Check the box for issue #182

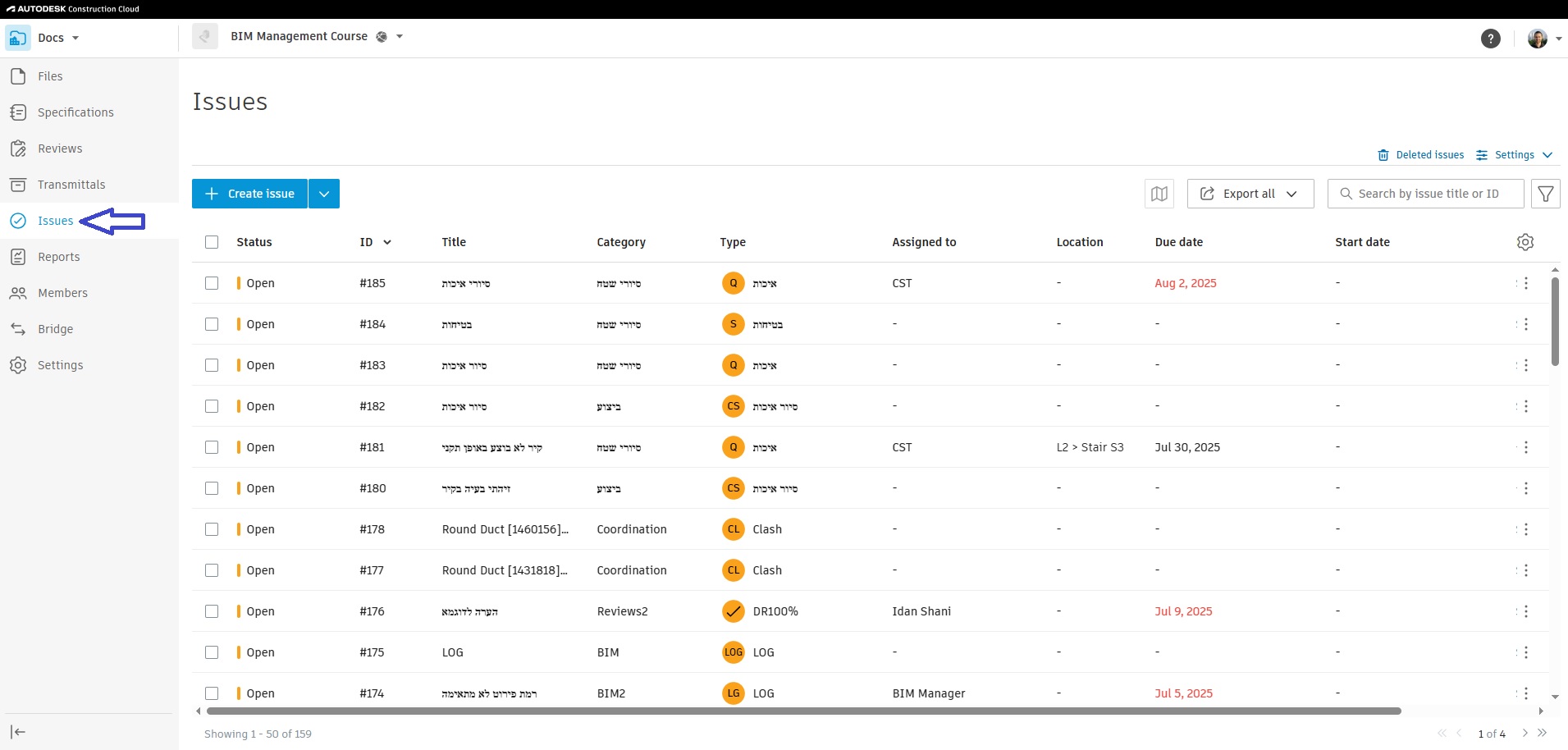(x=212, y=406)
